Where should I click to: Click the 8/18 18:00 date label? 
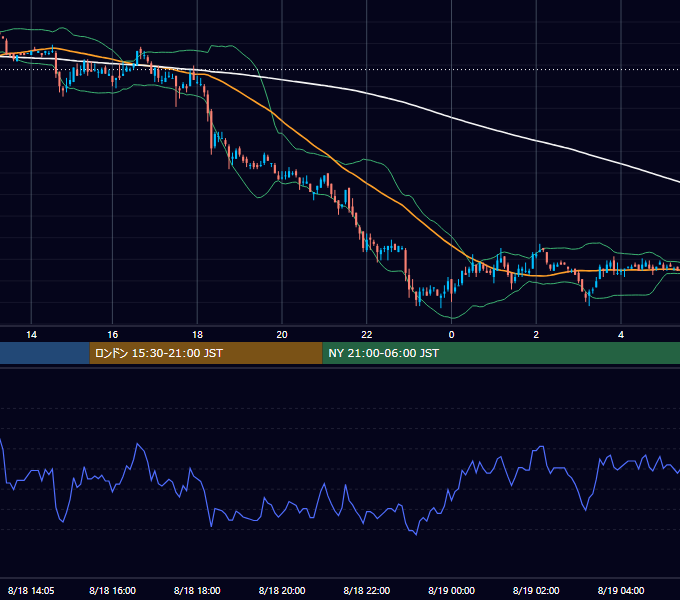click(x=197, y=590)
